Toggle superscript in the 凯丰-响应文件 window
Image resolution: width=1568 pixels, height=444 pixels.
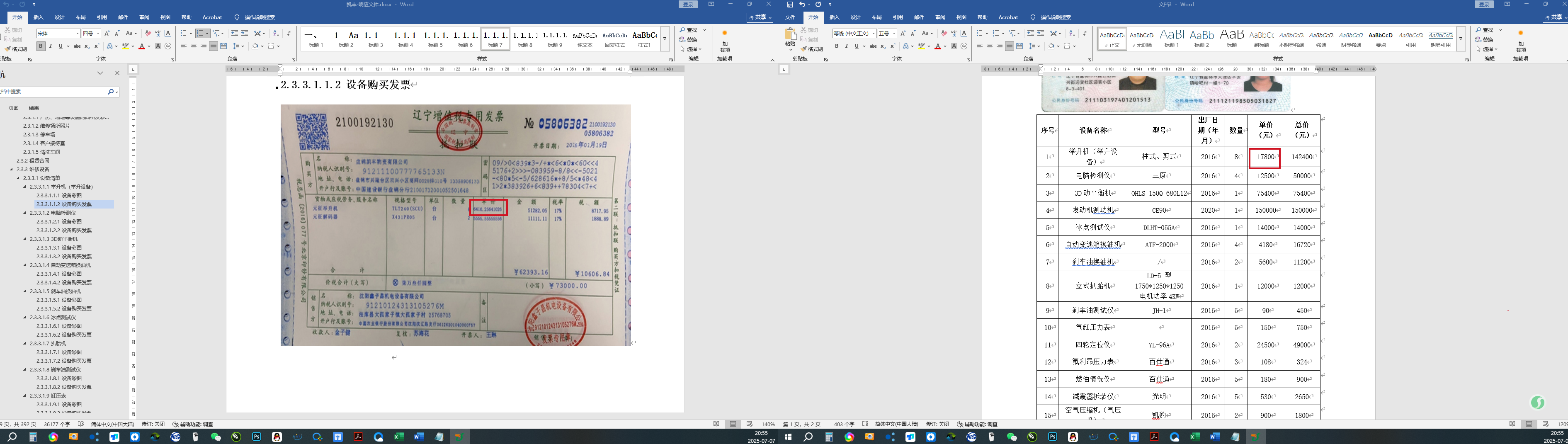pos(97,46)
